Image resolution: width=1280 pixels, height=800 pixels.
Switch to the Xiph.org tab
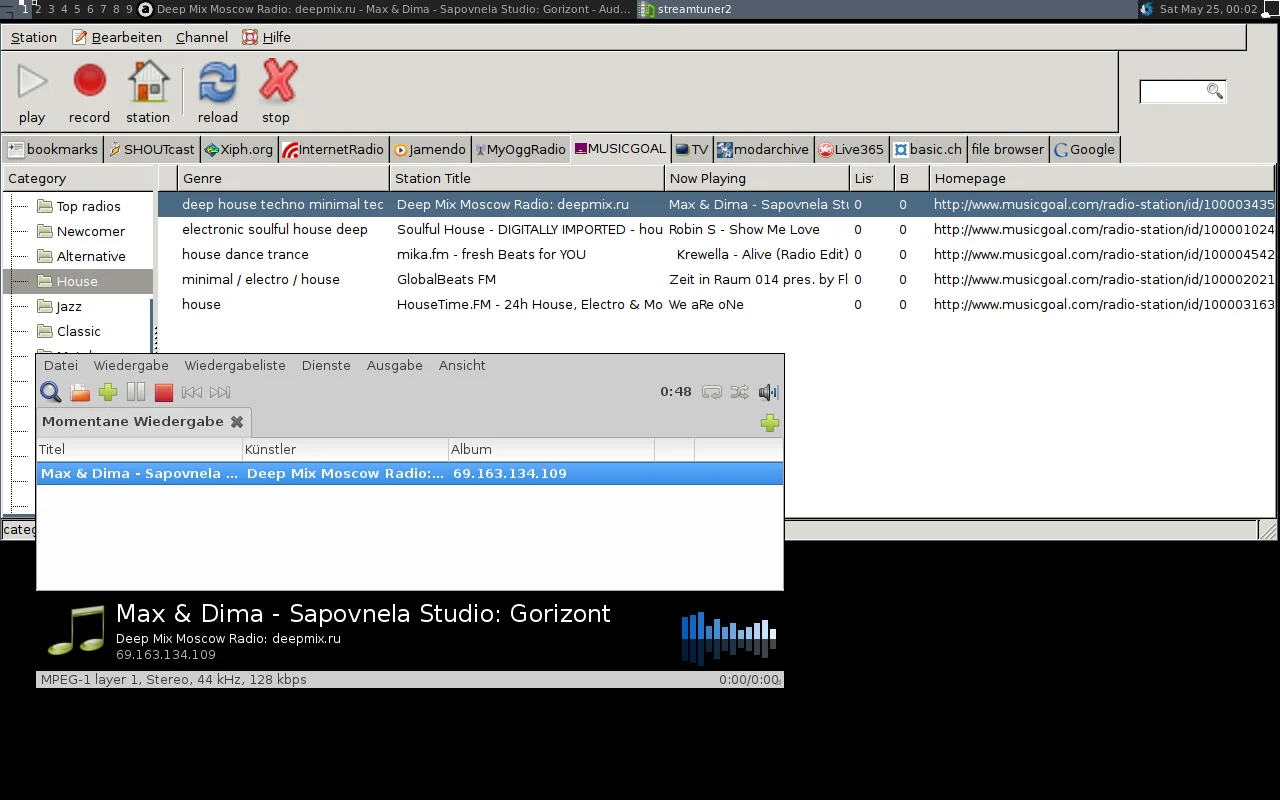coord(239,149)
